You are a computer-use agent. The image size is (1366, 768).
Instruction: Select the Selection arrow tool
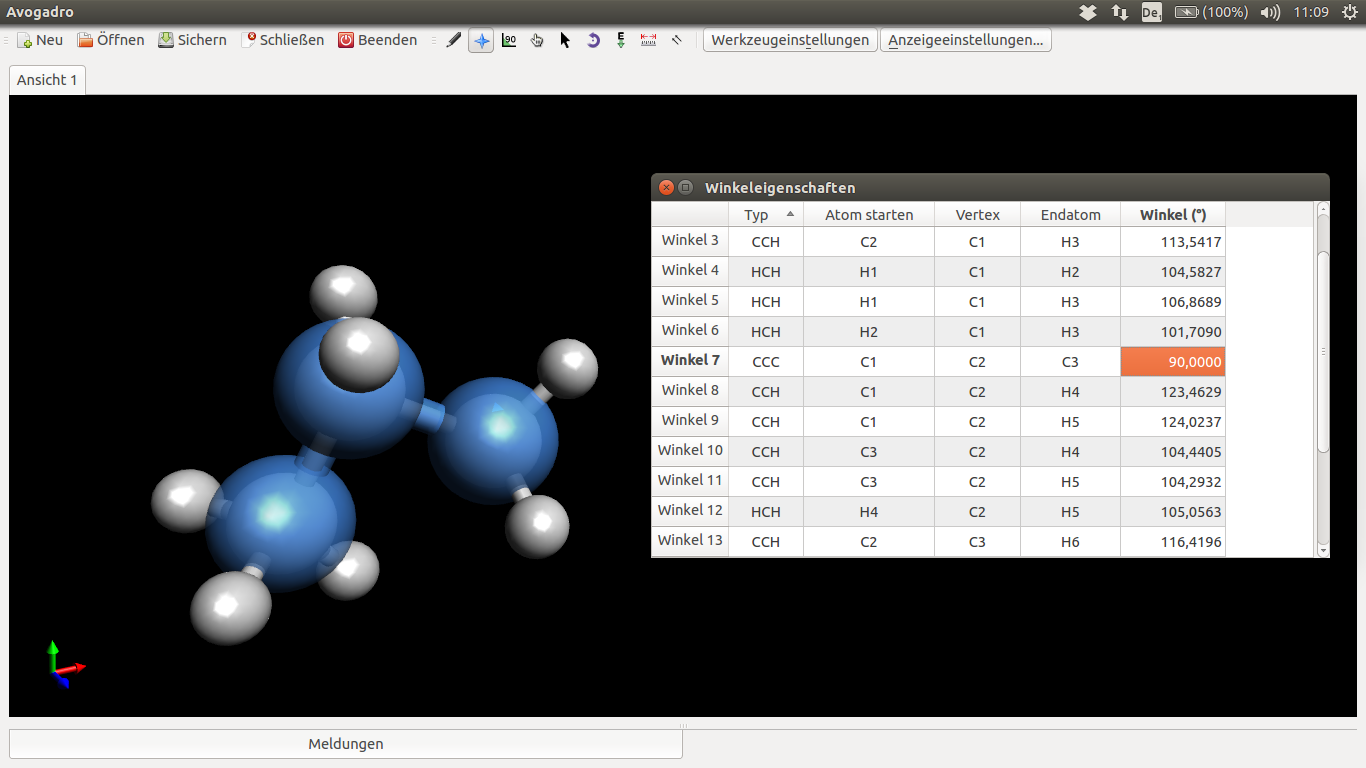(565, 40)
